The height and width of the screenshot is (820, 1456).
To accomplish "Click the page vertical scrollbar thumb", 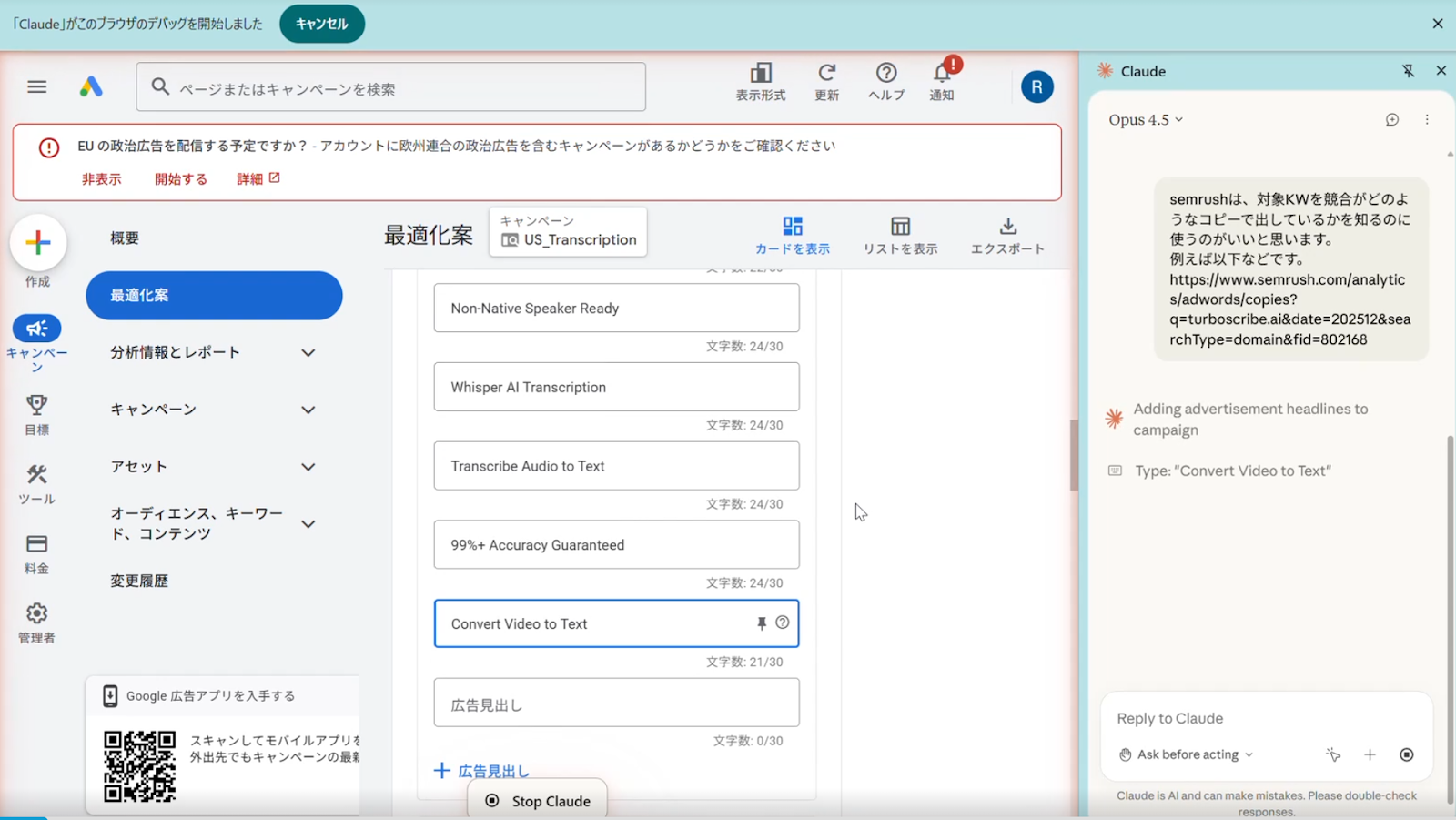I will (1074, 455).
